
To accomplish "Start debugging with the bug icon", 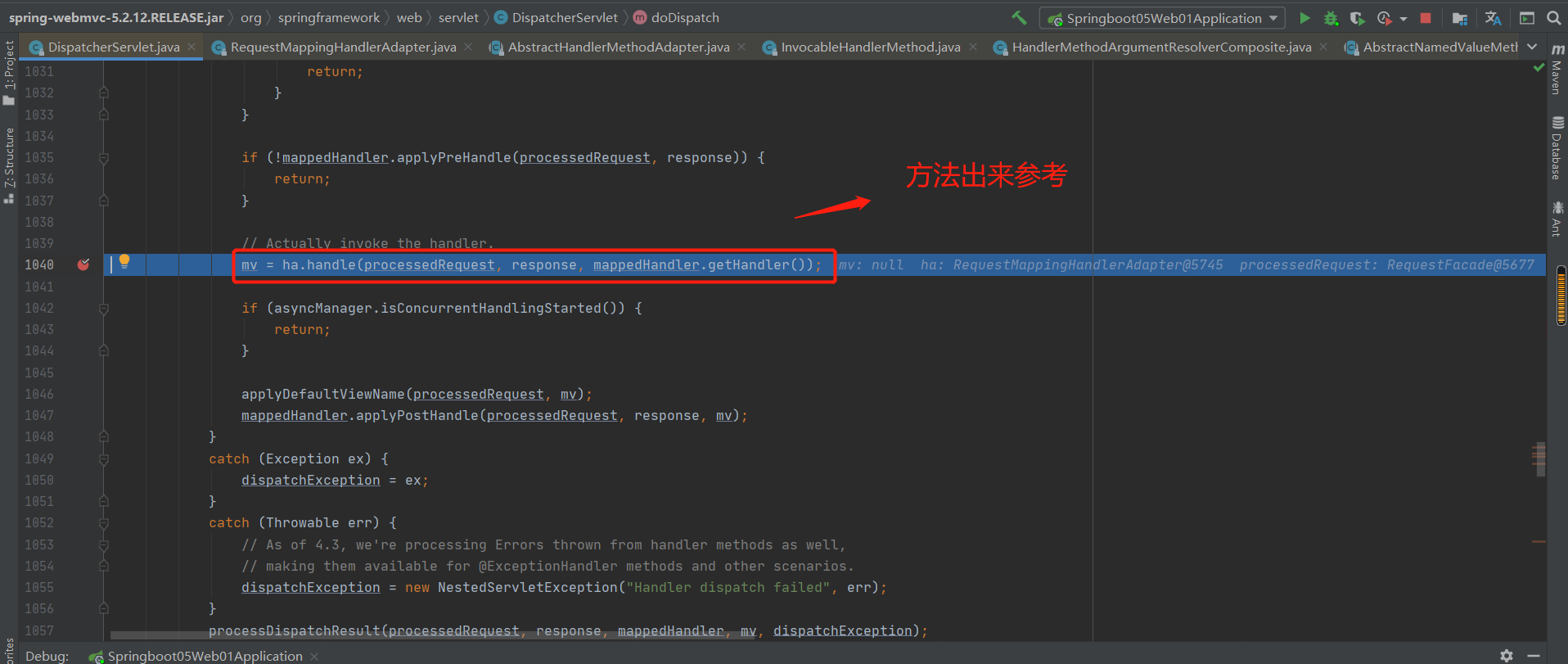I will [1331, 17].
